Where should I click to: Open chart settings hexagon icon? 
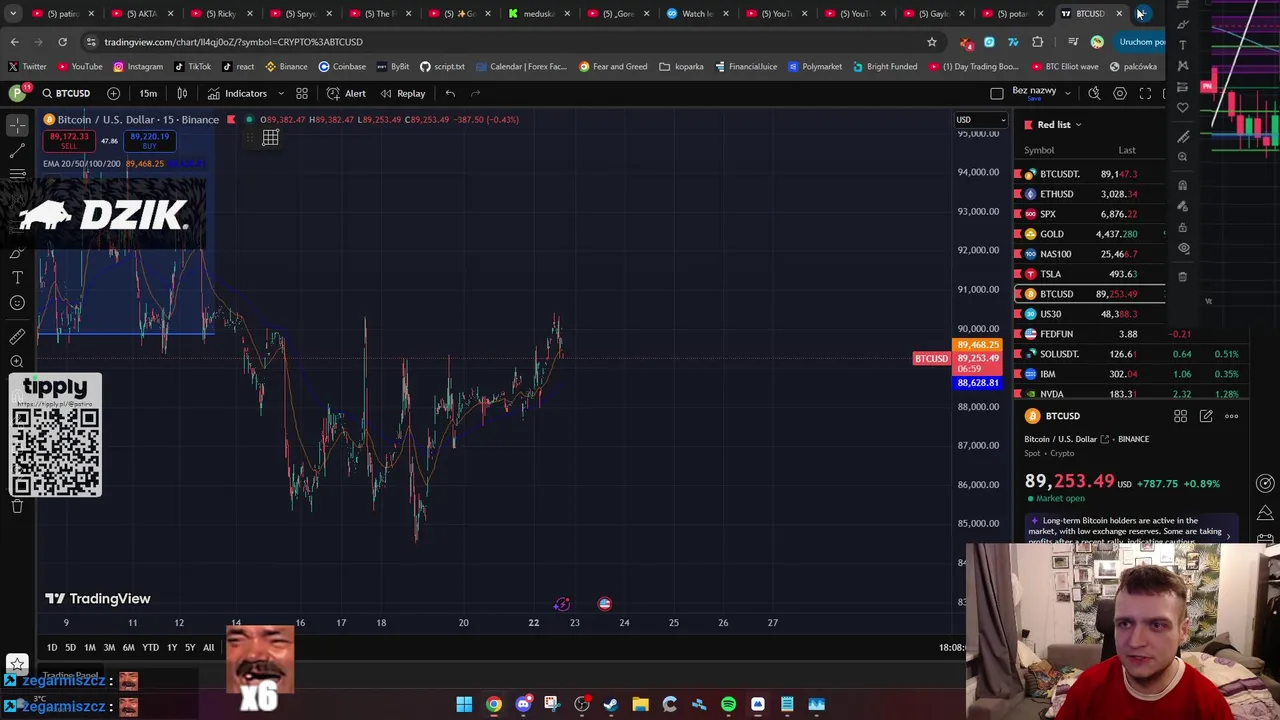(x=1120, y=93)
